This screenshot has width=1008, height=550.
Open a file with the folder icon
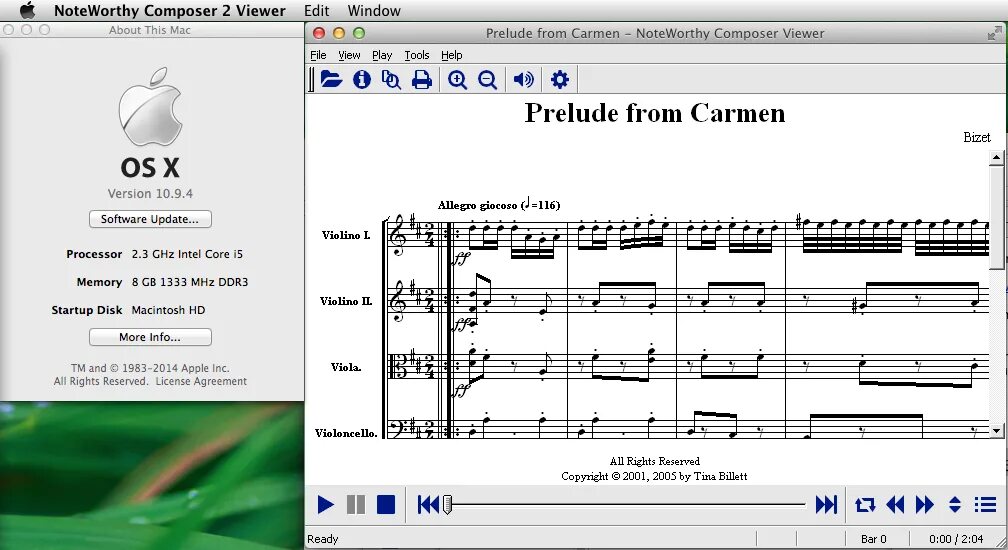point(331,79)
